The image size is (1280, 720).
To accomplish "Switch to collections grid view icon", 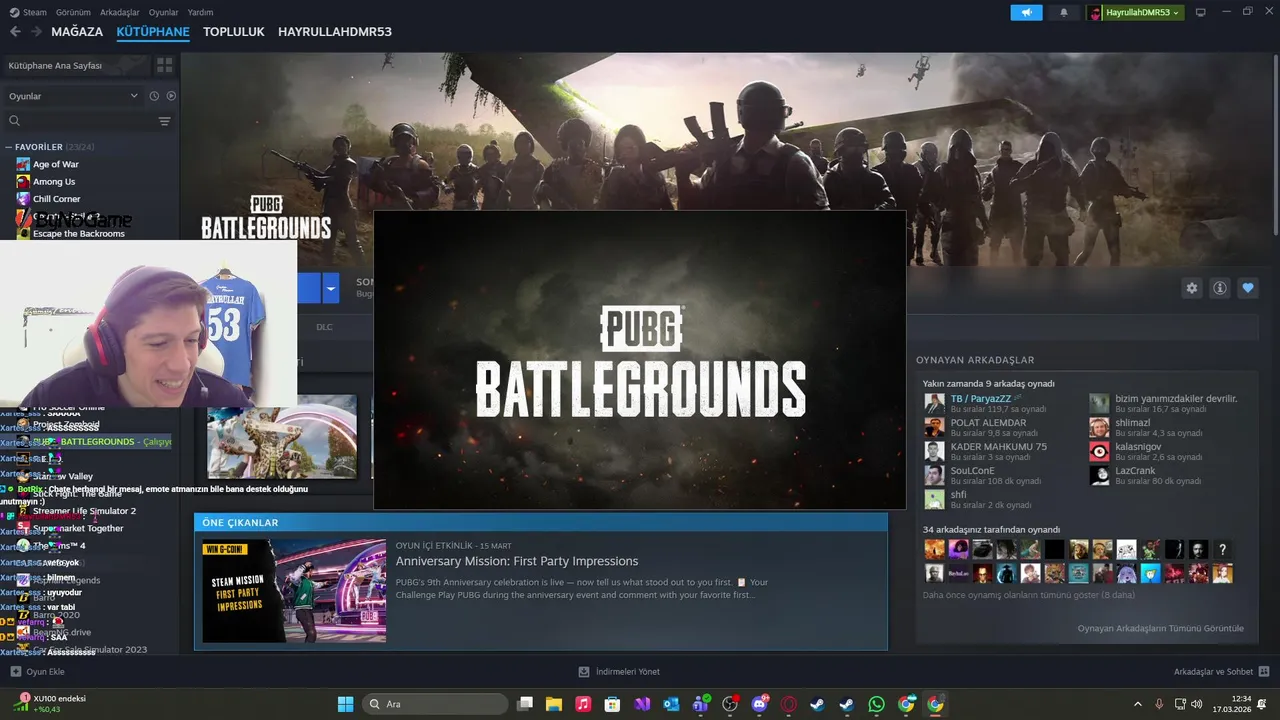I will point(165,65).
